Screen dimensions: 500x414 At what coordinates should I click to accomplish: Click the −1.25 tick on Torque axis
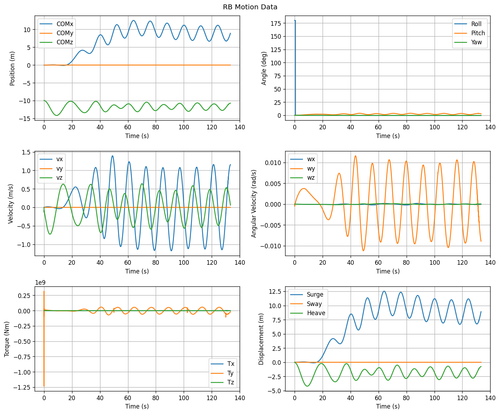22,387
